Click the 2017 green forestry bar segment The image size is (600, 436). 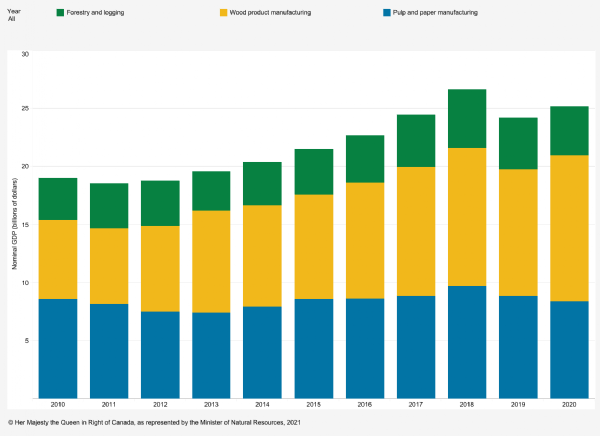click(x=415, y=141)
